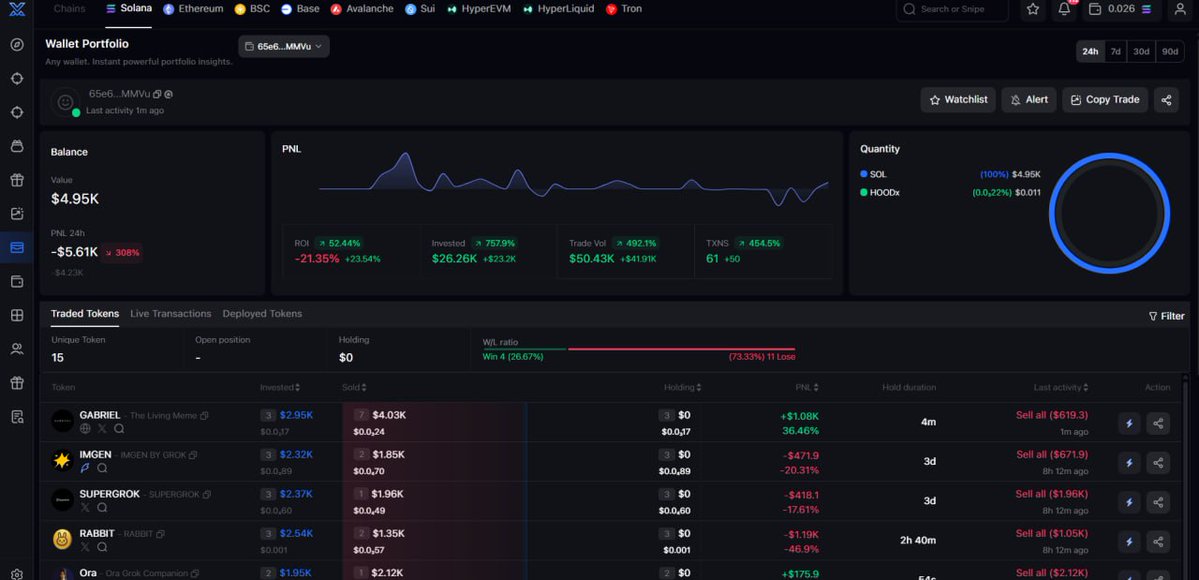Click Sell all ($1.05K) for RABBIT
Viewport: 1199px width, 580px height.
pos(1051,533)
